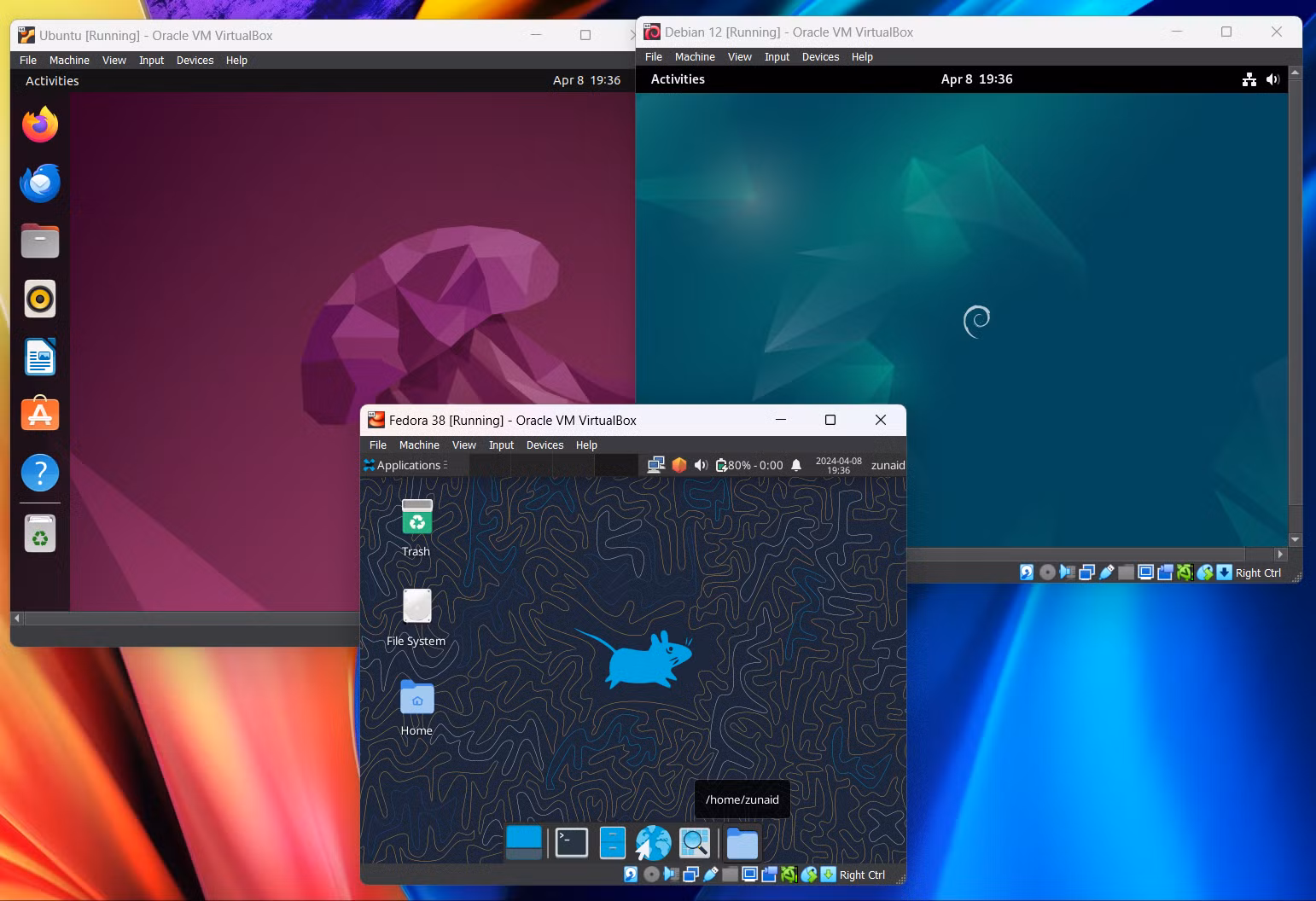Image resolution: width=1316 pixels, height=901 pixels.
Task: Launch Terminal from Fedora's bottom panel
Action: point(571,842)
